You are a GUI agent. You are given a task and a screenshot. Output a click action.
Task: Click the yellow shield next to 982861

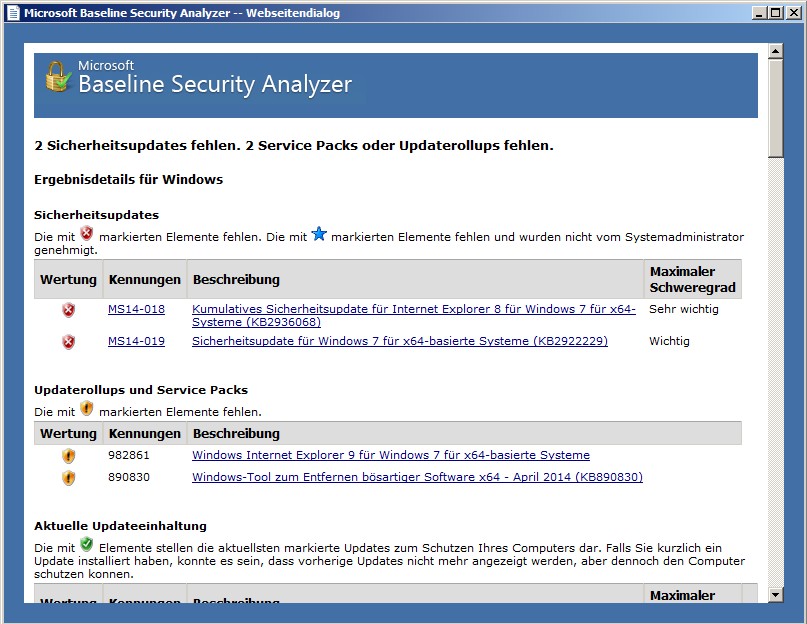tap(68, 456)
